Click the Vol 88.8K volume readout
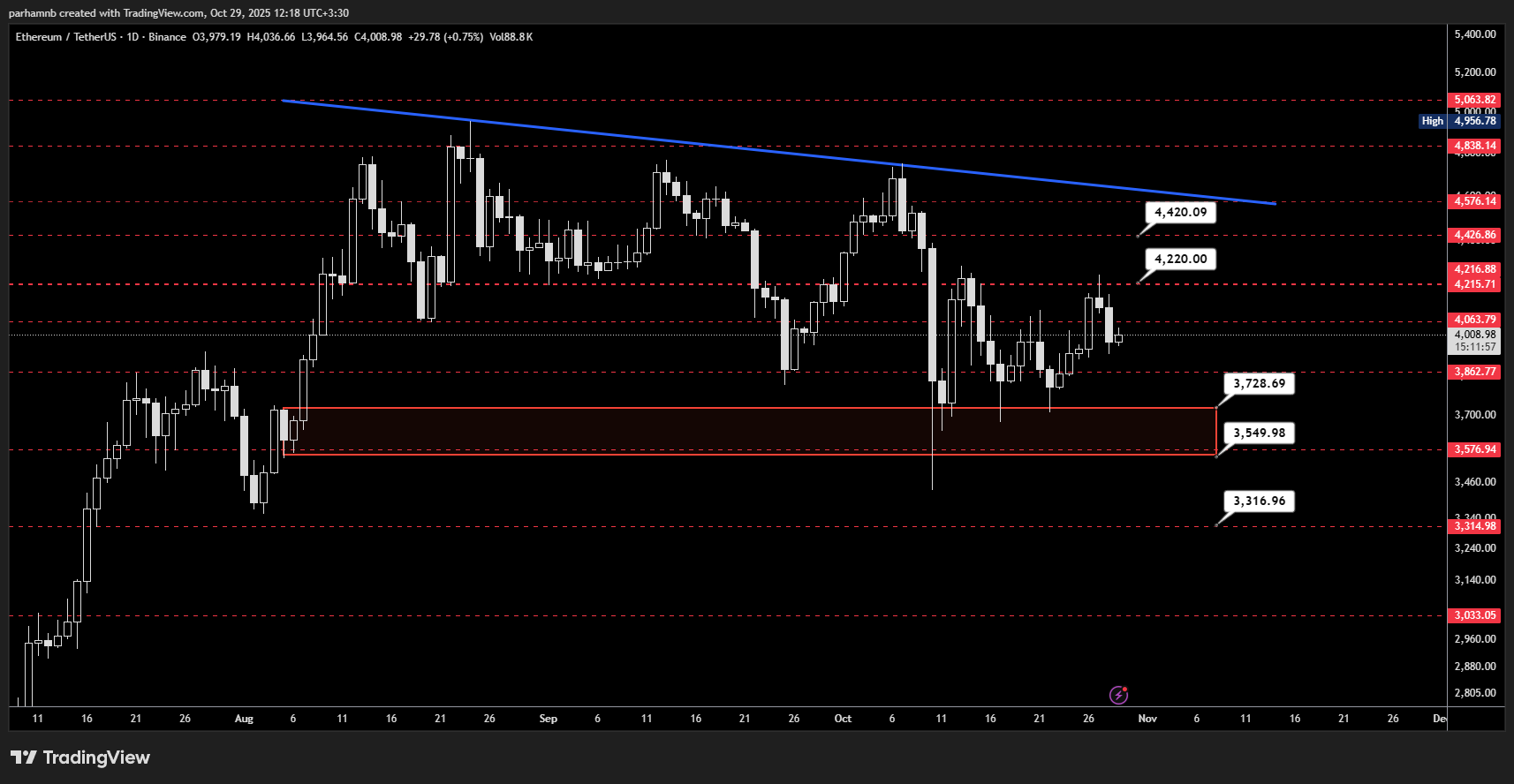Screen dimensions: 1514x784 pyautogui.click(x=511, y=37)
